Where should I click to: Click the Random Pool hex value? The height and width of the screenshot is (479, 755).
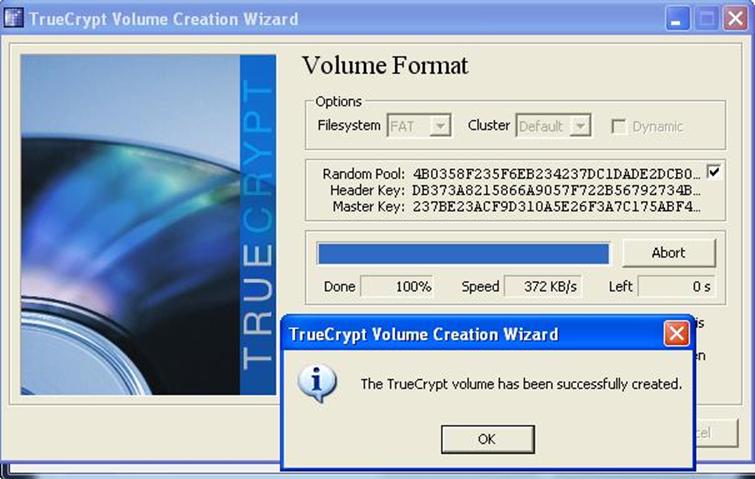[x=555, y=174]
